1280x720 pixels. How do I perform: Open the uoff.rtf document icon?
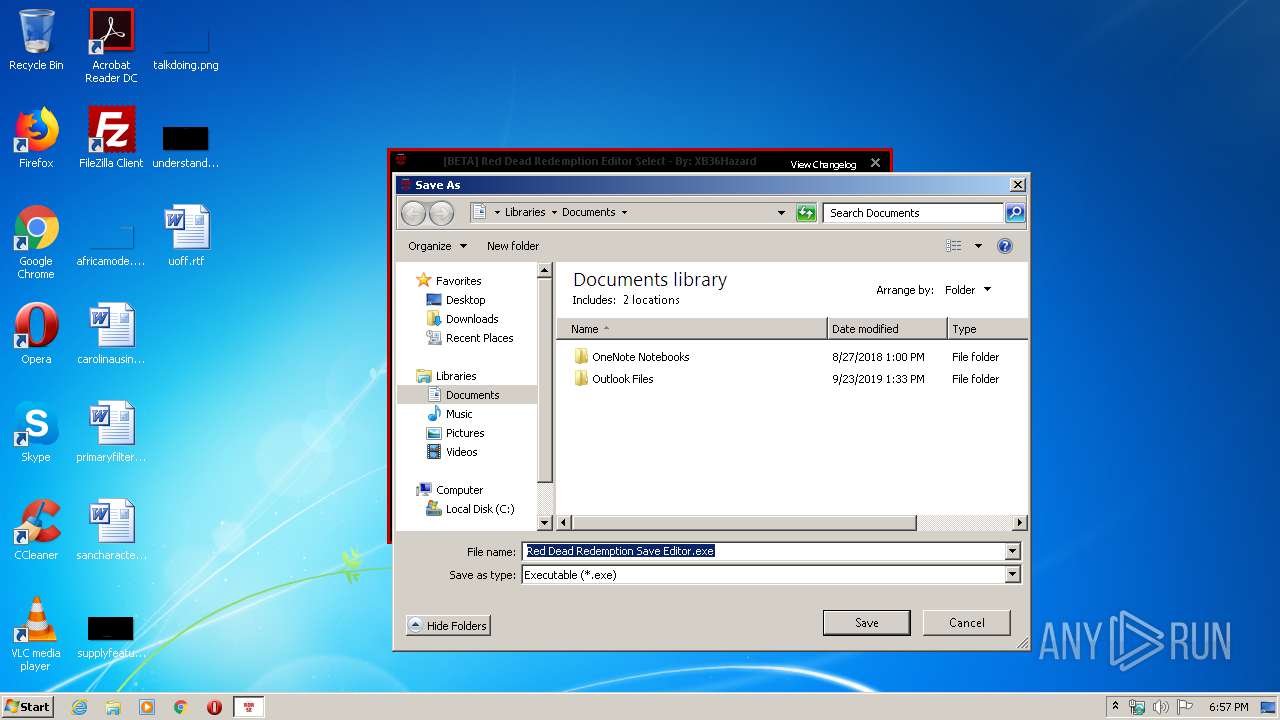186,236
